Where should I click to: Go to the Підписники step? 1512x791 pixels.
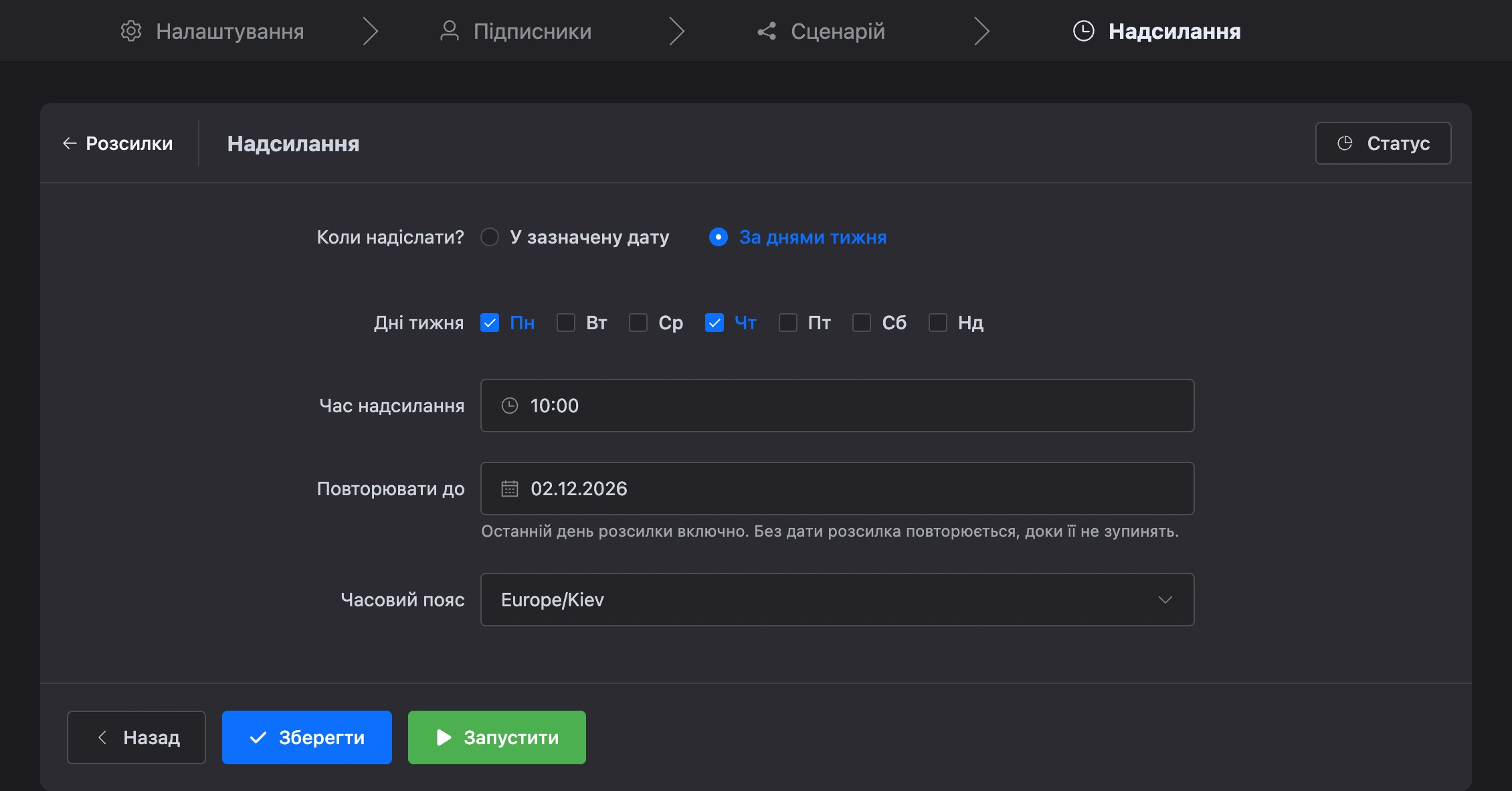click(x=516, y=31)
